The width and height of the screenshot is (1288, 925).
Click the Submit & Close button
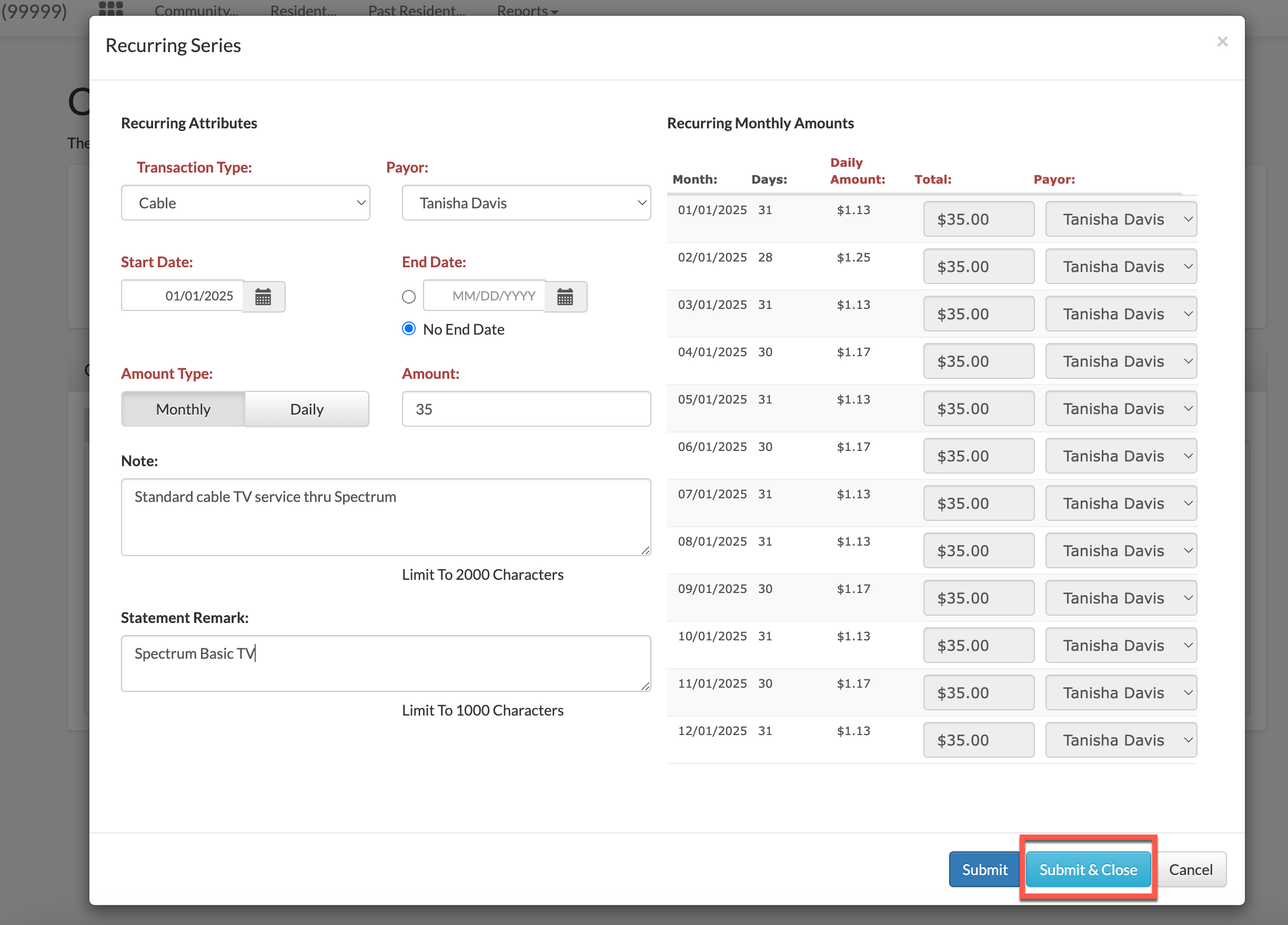pyautogui.click(x=1088, y=869)
